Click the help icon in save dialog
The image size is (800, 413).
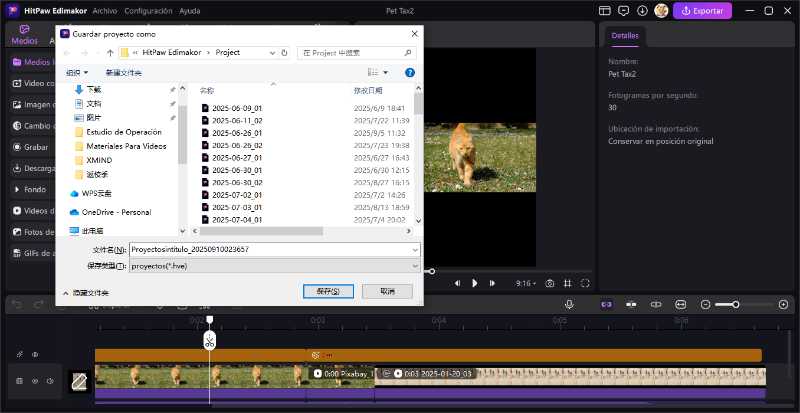[409, 72]
